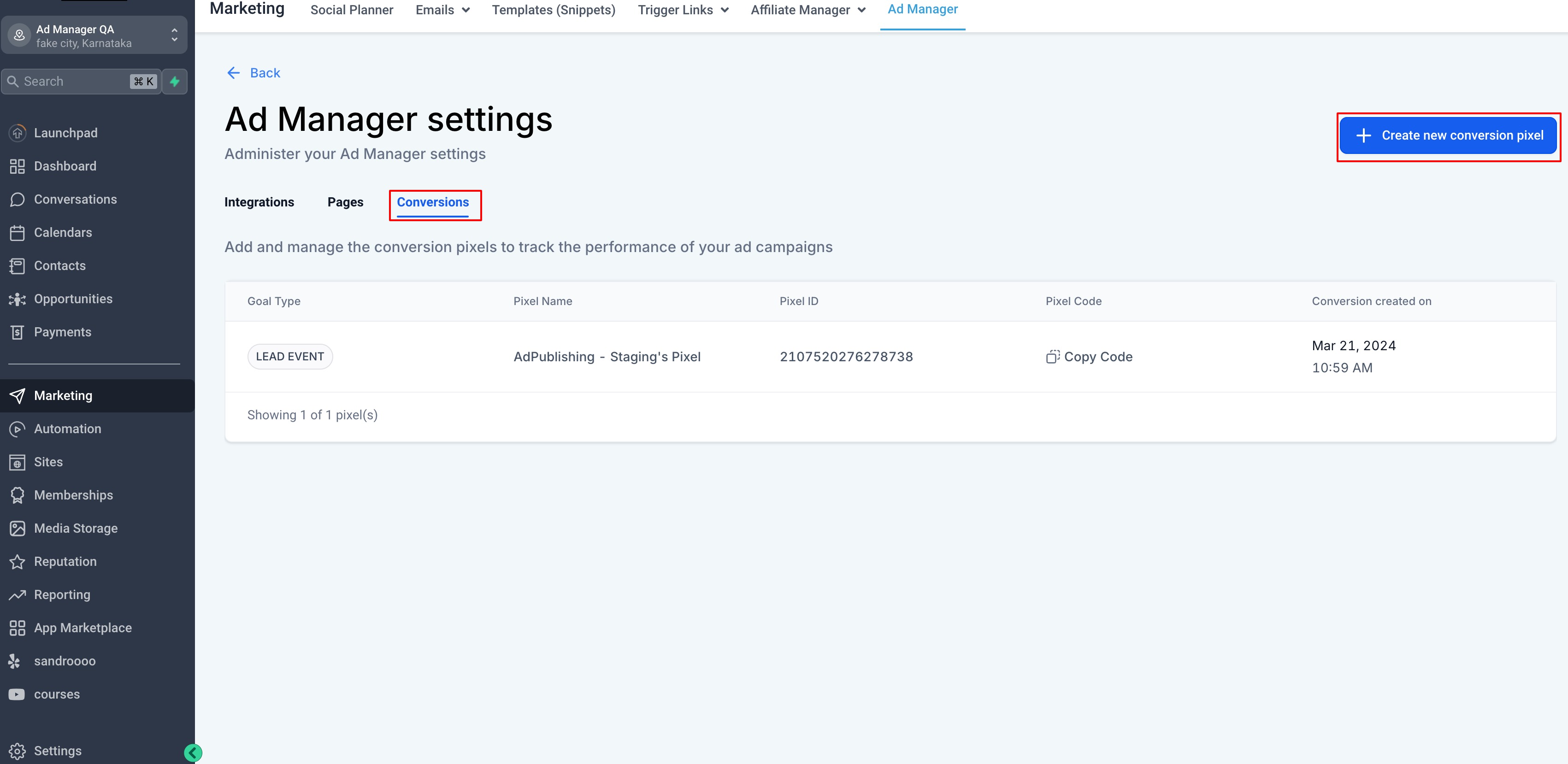
Task: Click the ⌘K shortcut badge
Action: point(144,81)
